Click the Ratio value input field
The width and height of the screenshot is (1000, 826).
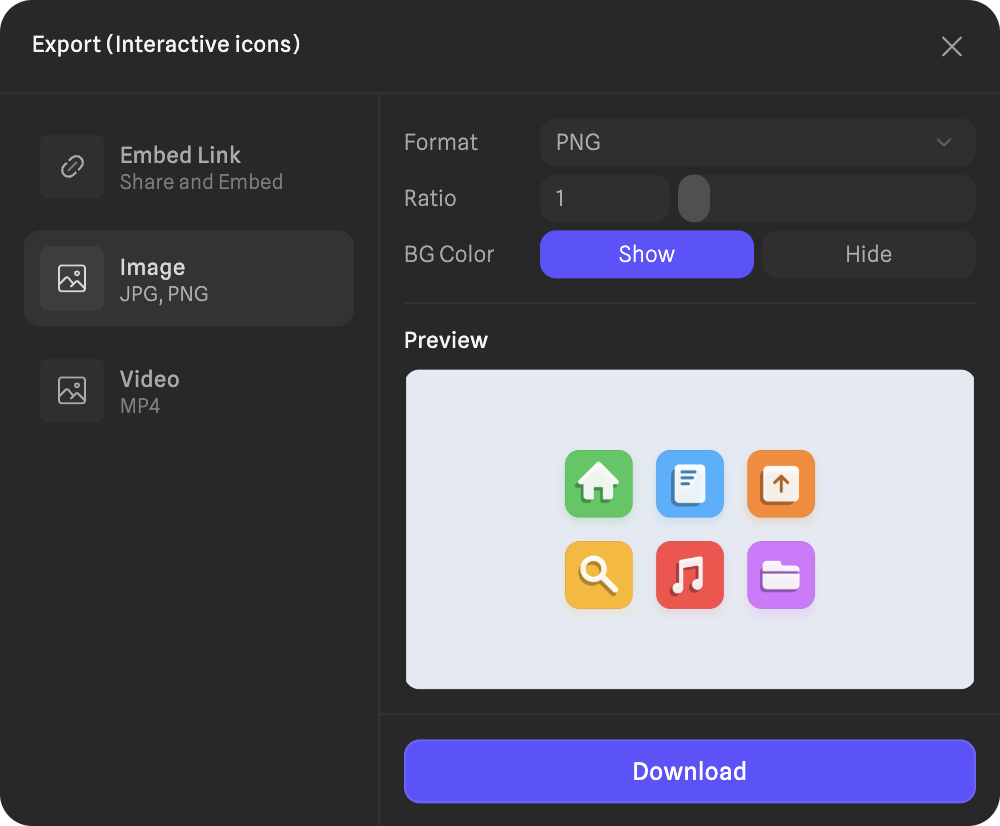pos(604,198)
